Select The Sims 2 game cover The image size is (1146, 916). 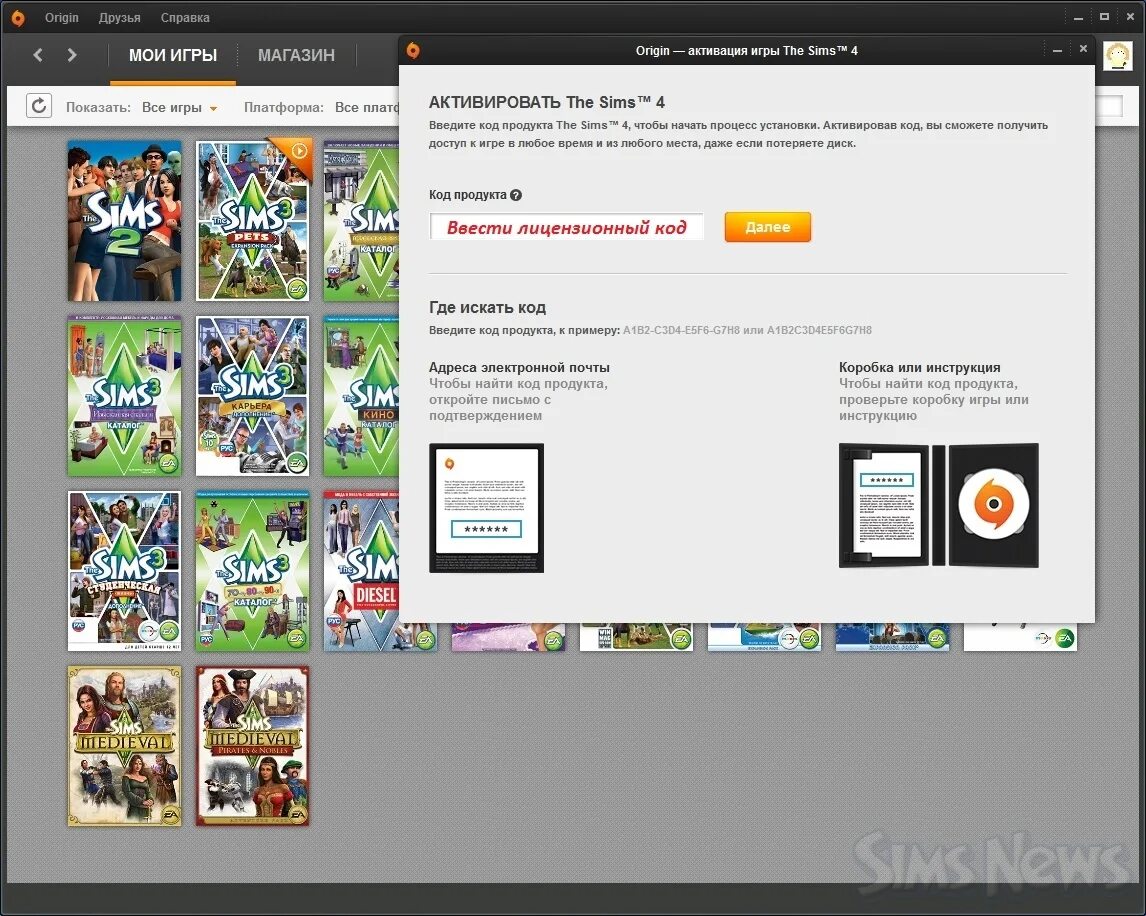point(124,221)
